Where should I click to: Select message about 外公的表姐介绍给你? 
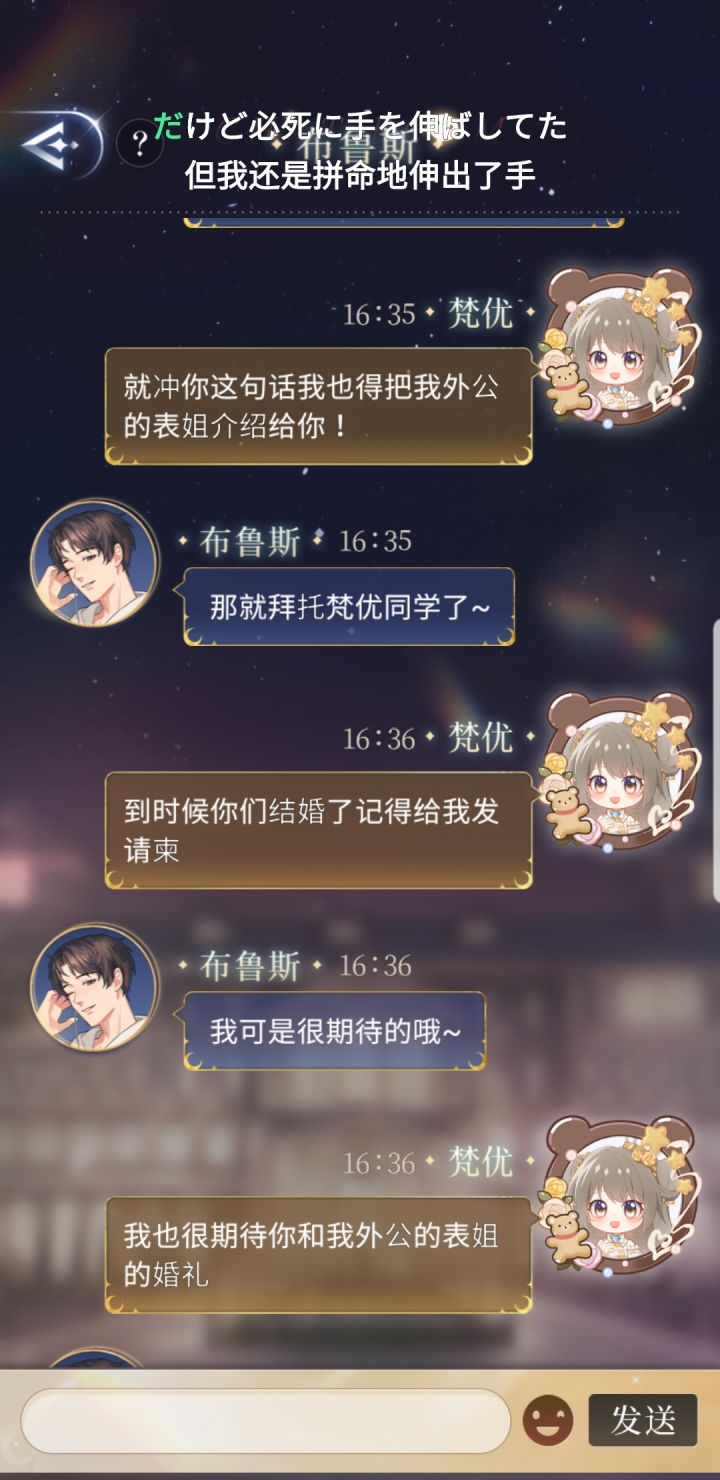click(x=318, y=406)
